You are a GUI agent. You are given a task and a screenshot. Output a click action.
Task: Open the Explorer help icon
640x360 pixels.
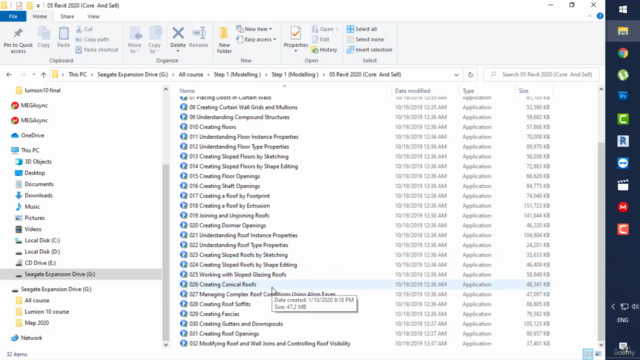click(x=600, y=16)
